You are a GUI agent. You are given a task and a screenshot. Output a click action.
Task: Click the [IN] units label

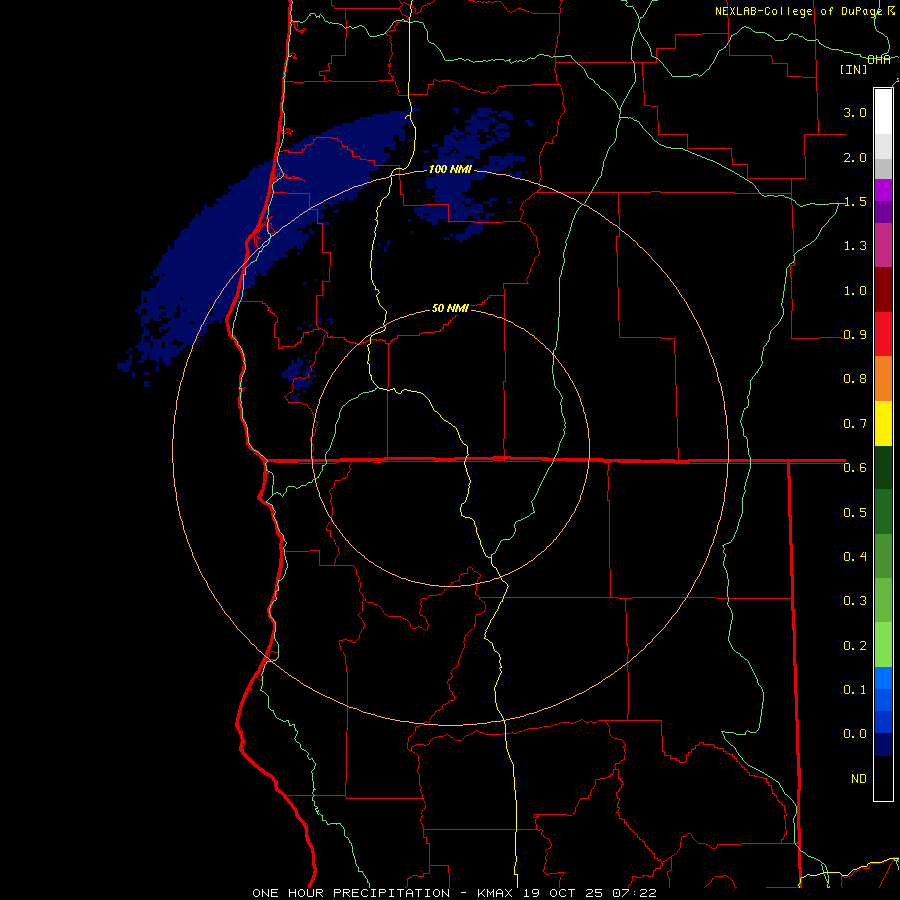click(x=854, y=69)
